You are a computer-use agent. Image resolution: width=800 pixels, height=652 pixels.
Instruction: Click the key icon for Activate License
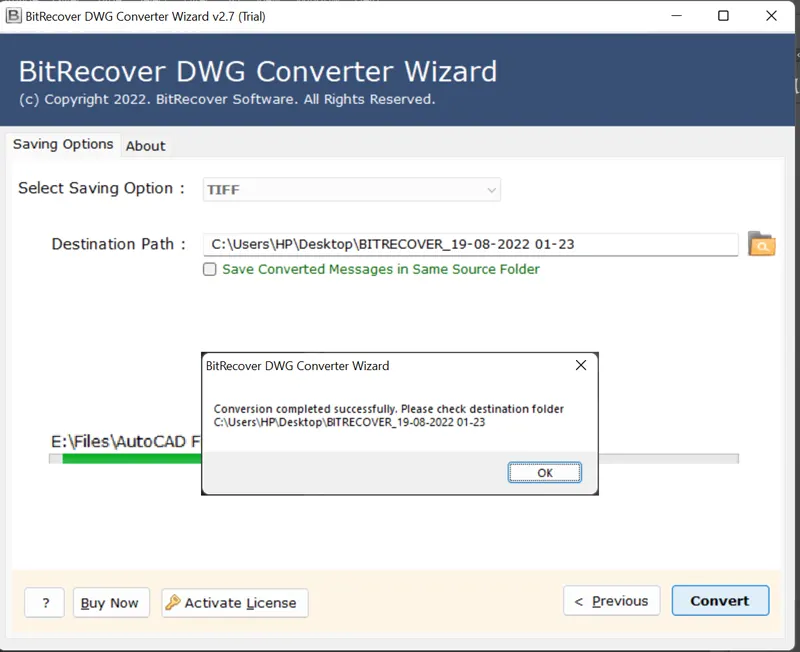coord(173,602)
